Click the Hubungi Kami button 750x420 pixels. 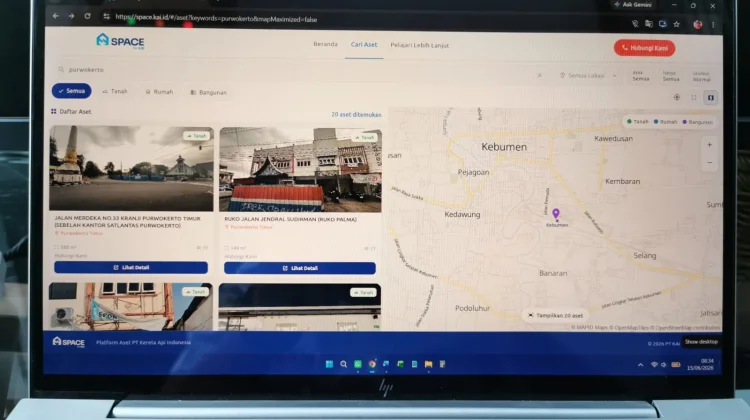[x=644, y=48]
